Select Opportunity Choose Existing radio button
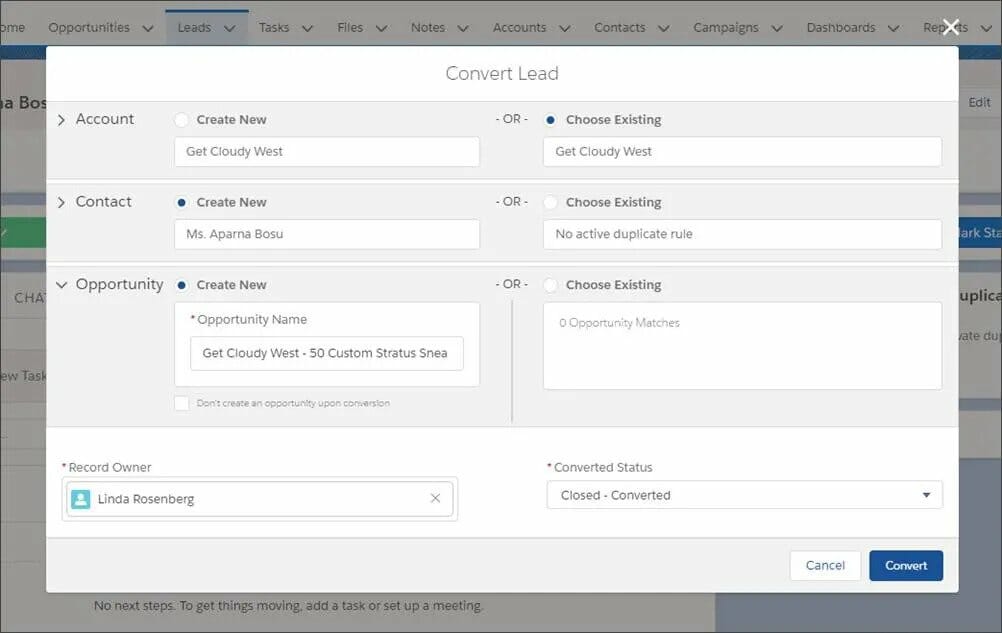Screen dimensions: 1002x633 [x=550, y=285]
